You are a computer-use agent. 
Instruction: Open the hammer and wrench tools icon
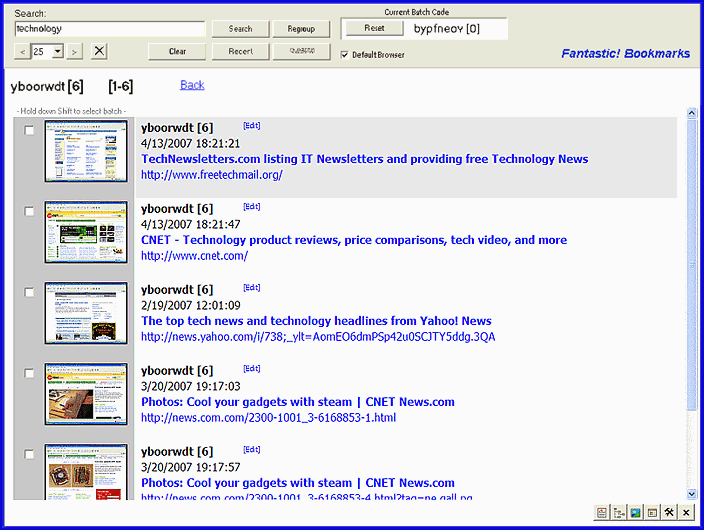(669, 513)
